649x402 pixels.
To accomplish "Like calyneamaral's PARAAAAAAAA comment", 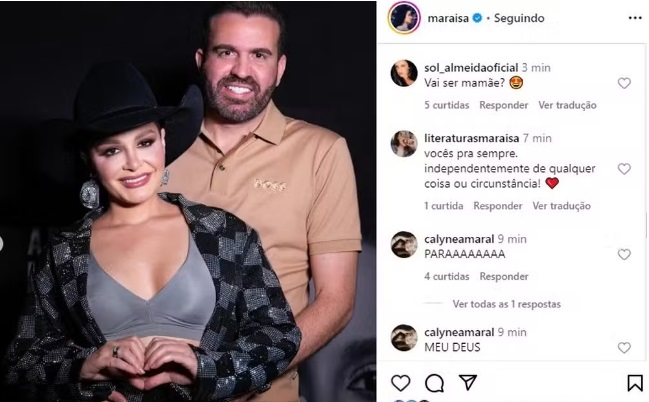I will pos(624,254).
